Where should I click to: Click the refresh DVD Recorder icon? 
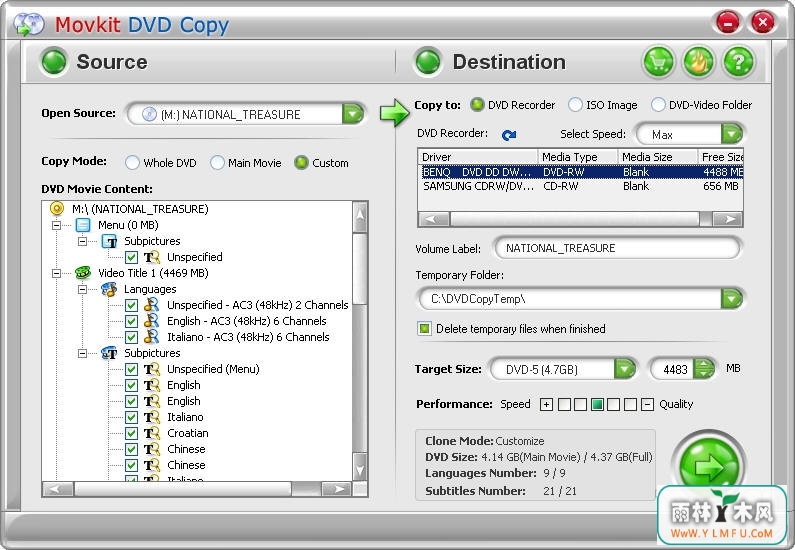coord(509,135)
